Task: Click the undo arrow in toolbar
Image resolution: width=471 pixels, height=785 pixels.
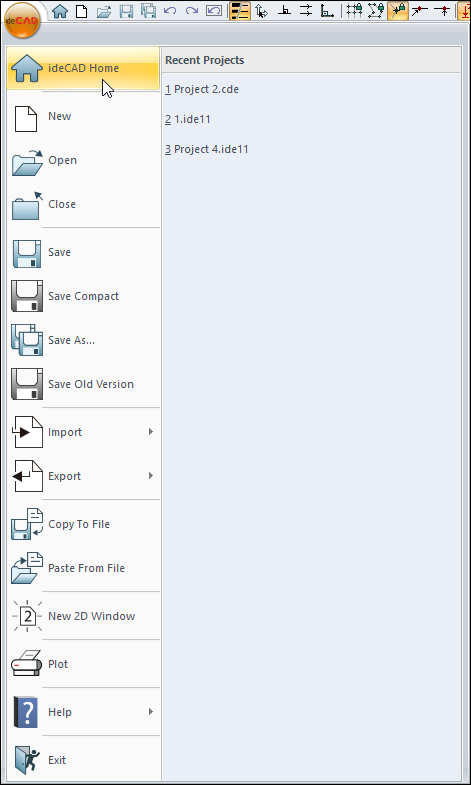Action: (170, 11)
